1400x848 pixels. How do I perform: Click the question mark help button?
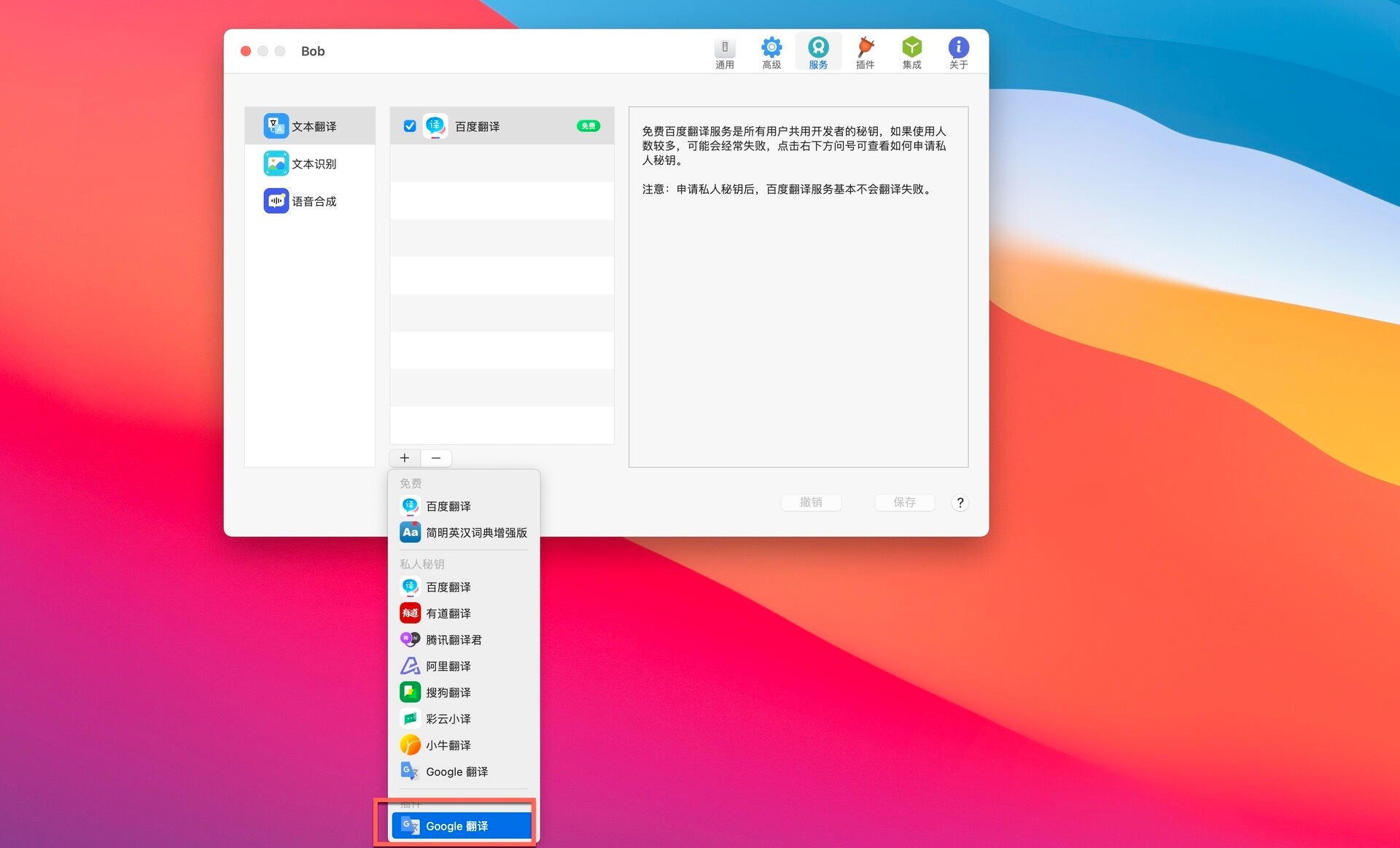[x=960, y=502]
